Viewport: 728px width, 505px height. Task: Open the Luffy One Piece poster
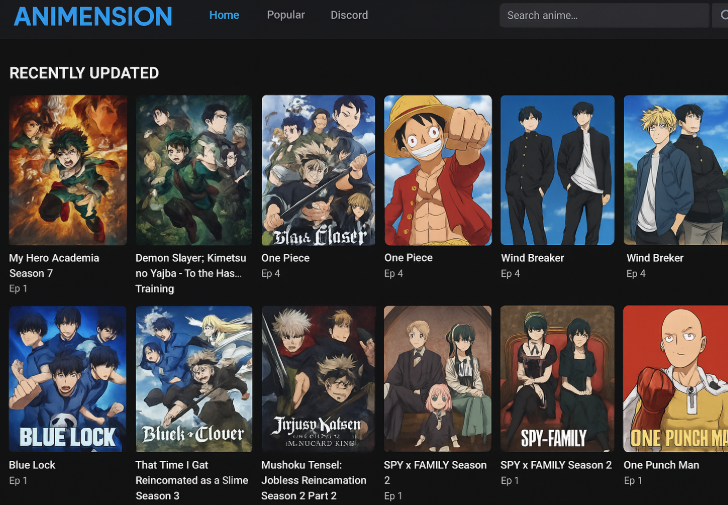(x=438, y=170)
